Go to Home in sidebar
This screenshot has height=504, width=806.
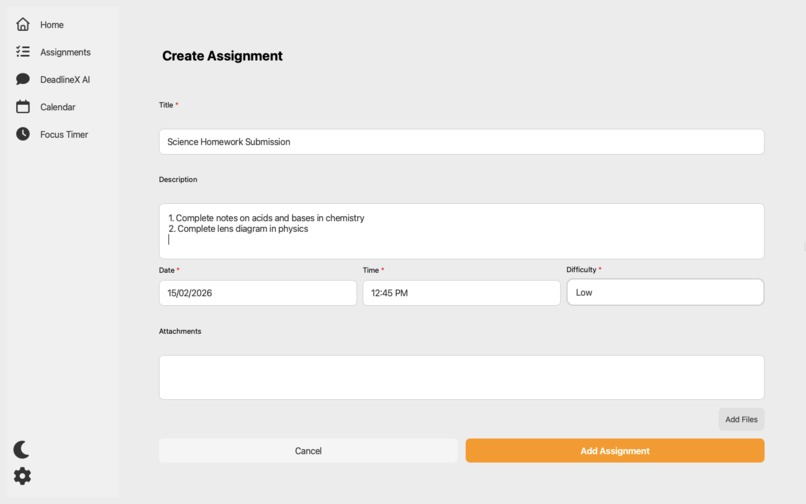click(52, 25)
